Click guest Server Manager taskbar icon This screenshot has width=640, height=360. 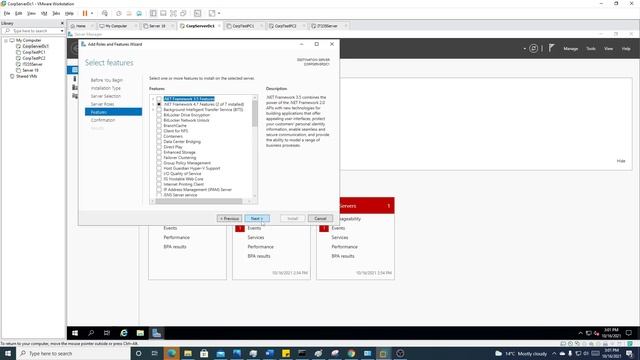(x=156, y=333)
